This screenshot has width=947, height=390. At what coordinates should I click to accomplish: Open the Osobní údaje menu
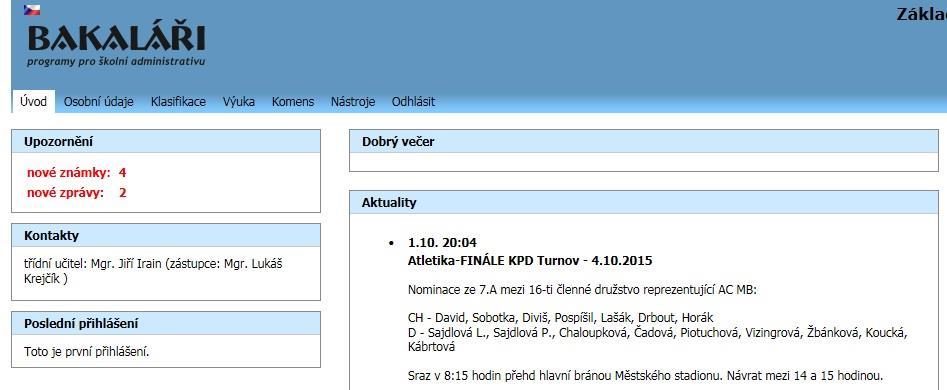pyautogui.click(x=98, y=101)
